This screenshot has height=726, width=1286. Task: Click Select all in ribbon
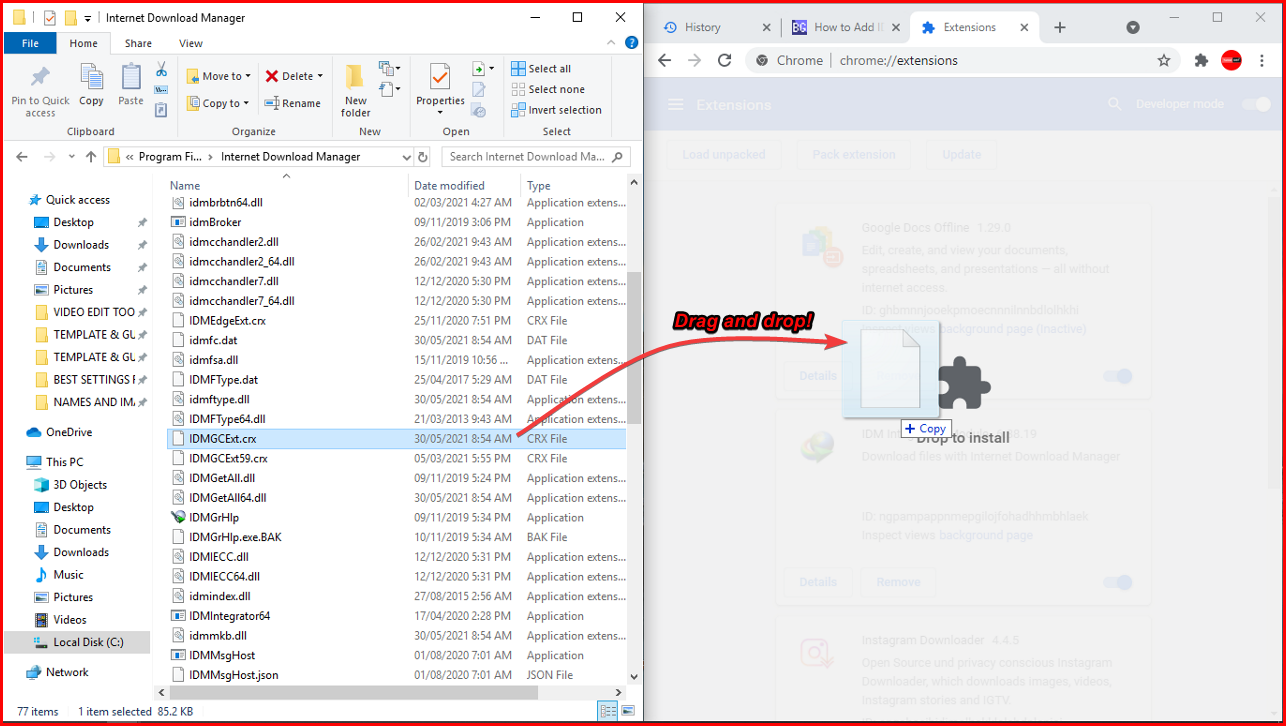tap(541, 68)
